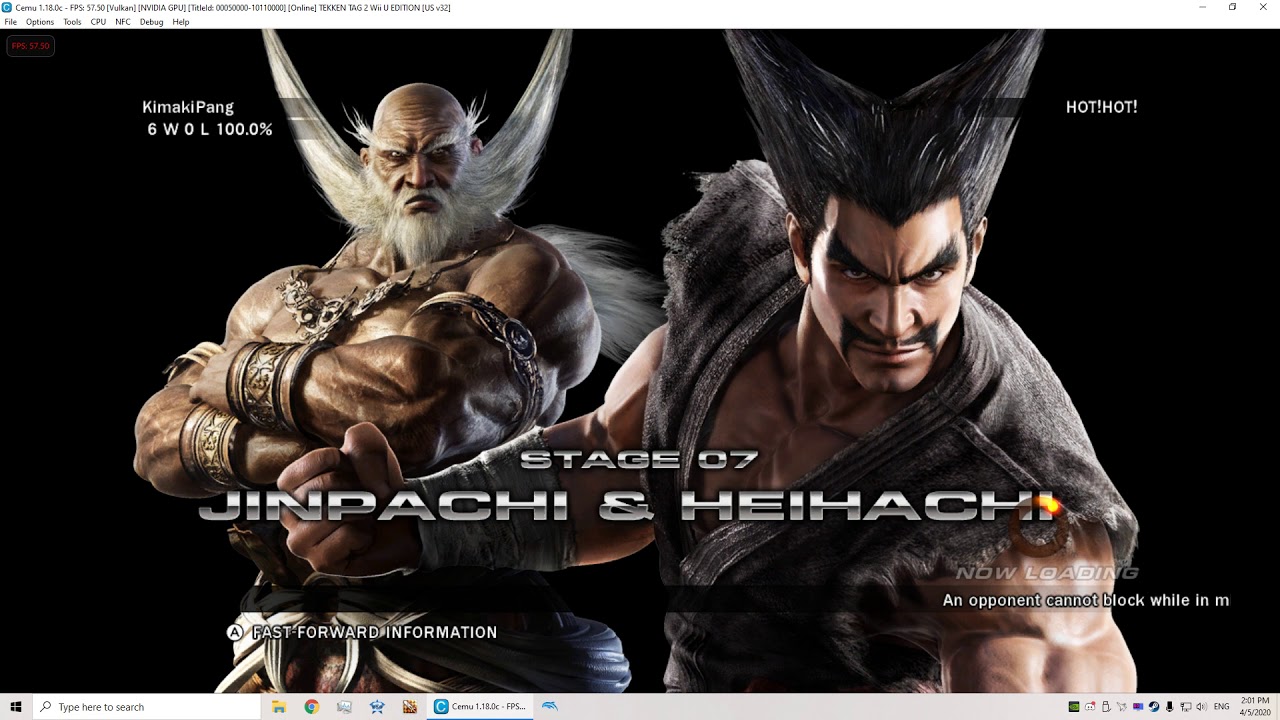Open the volume control tray icon
Image resolution: width=1280 pixels, height=720 pixels.
point(1202,707)
